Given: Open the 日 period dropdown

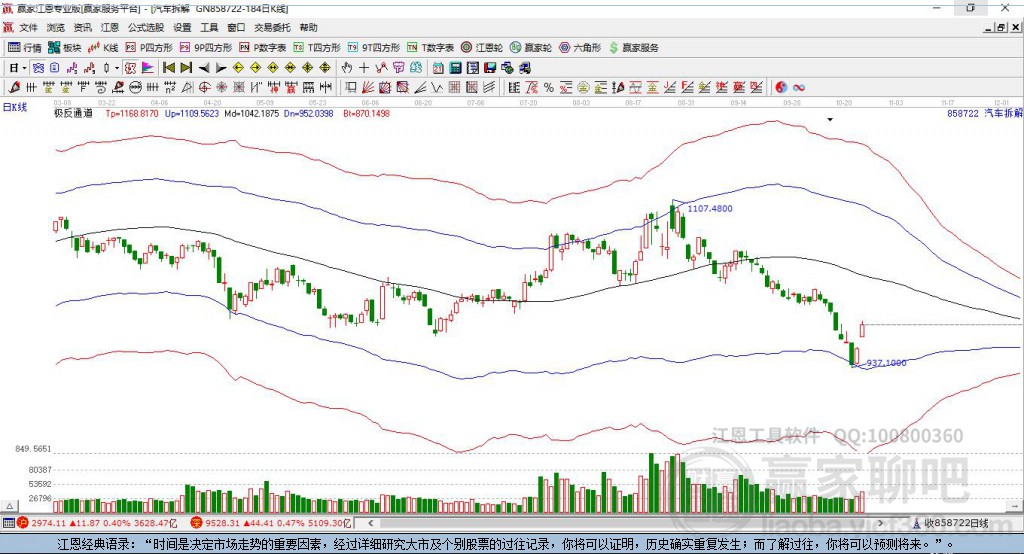Looking at the screenshot, I should pos(17,67).
